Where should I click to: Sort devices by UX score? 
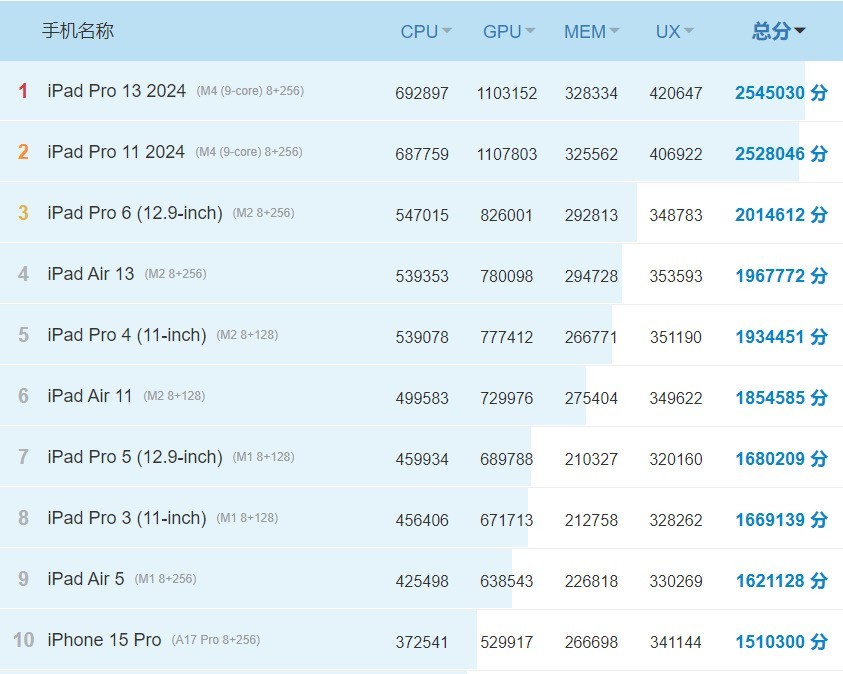pos(674,32)
